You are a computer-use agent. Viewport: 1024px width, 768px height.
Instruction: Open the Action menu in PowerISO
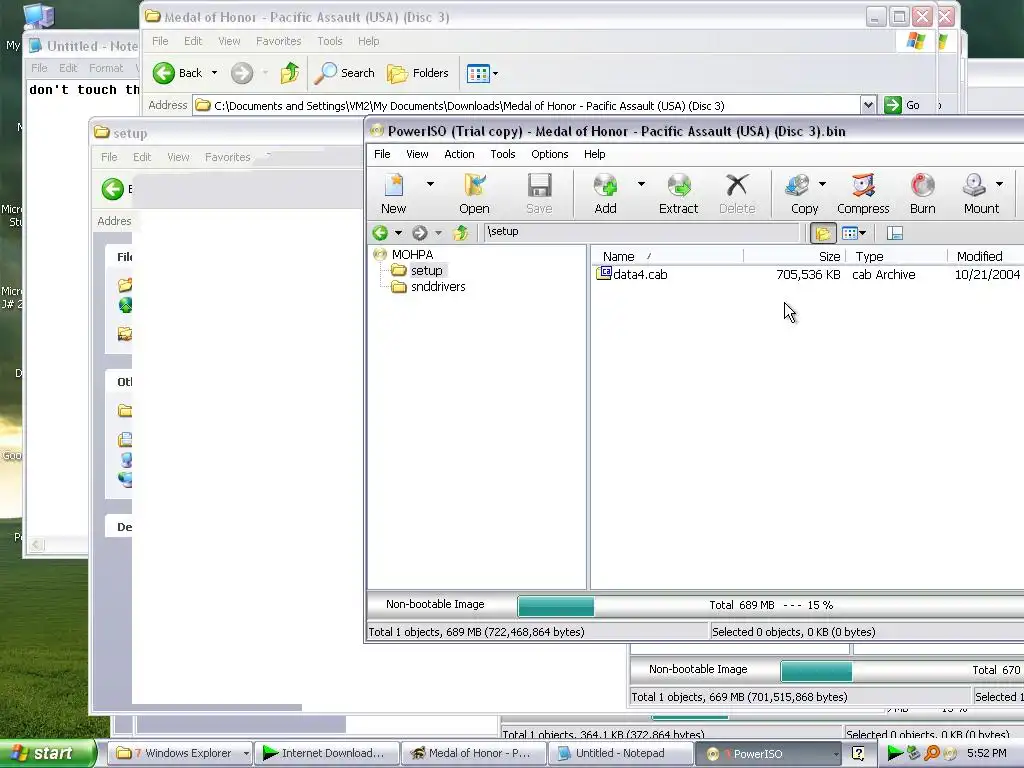pos(459,154)
